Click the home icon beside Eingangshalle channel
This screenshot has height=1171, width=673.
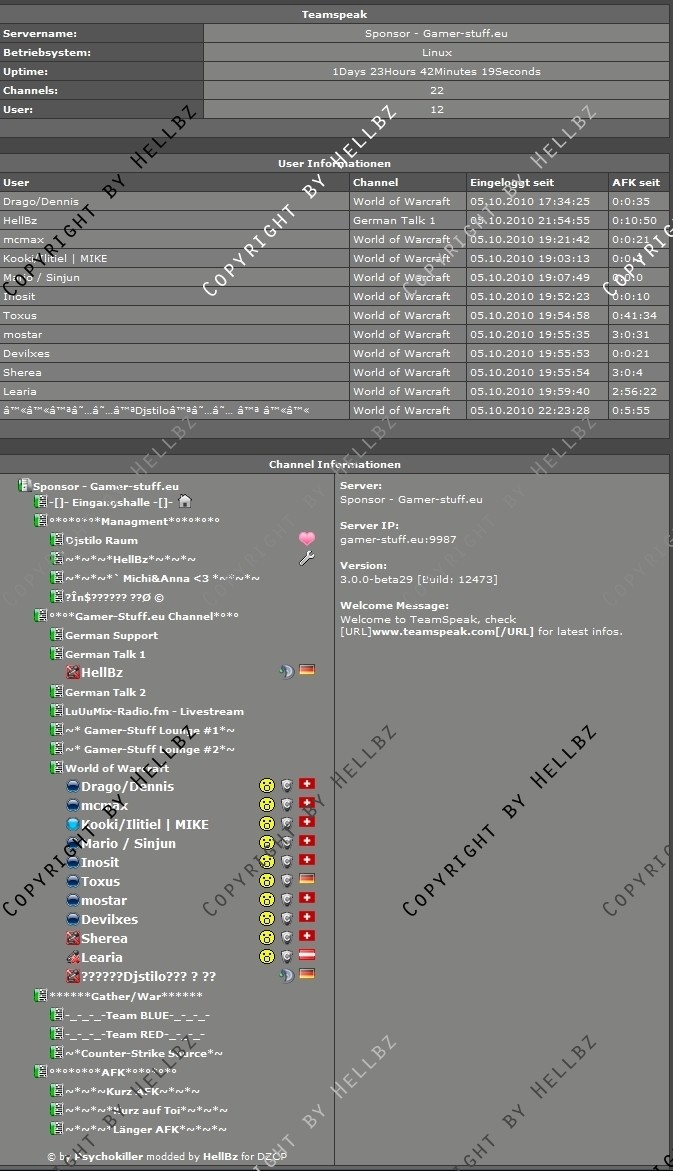tap(184, 502)
